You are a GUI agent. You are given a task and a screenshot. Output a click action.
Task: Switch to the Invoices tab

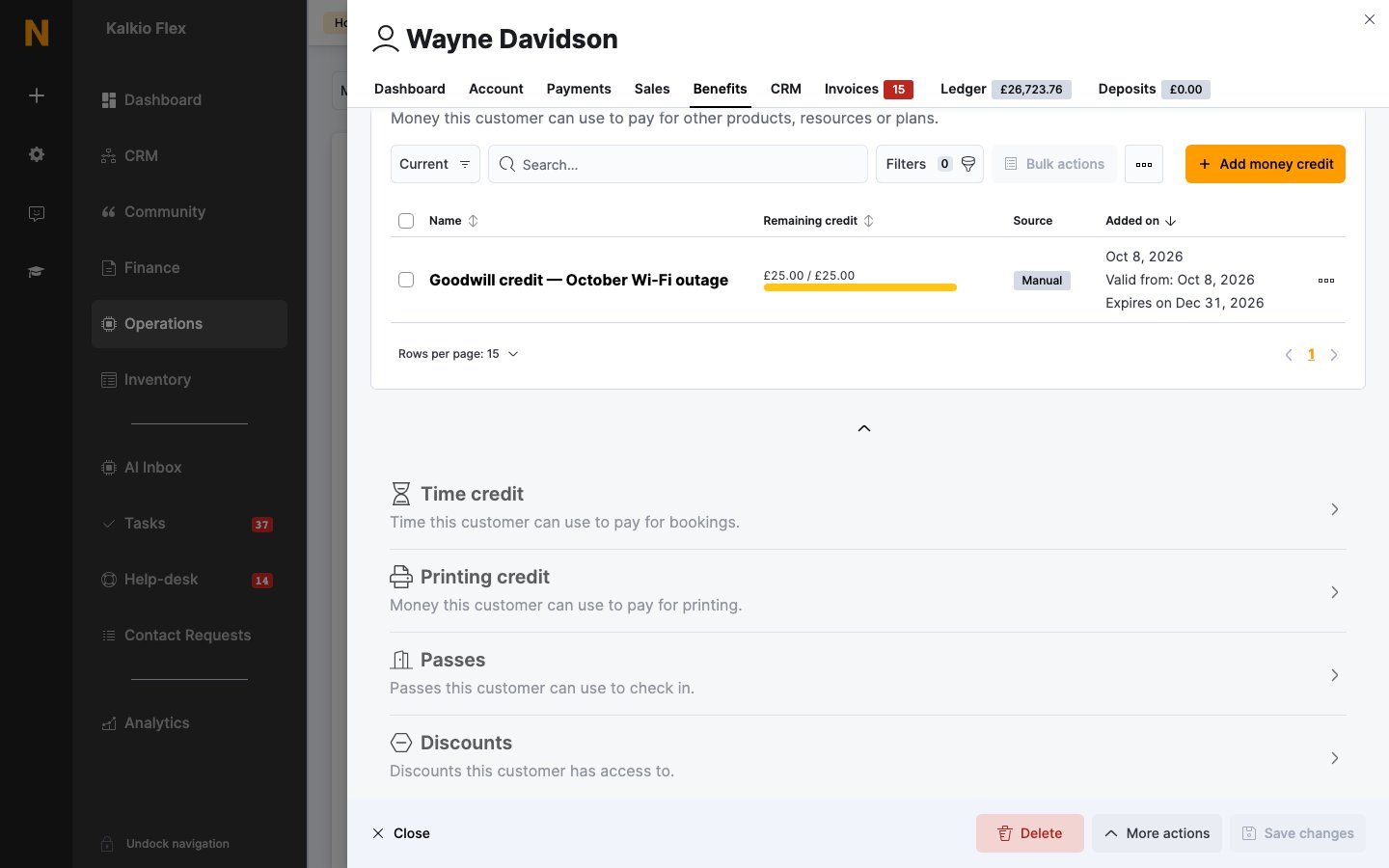click(x=869, y=89)
